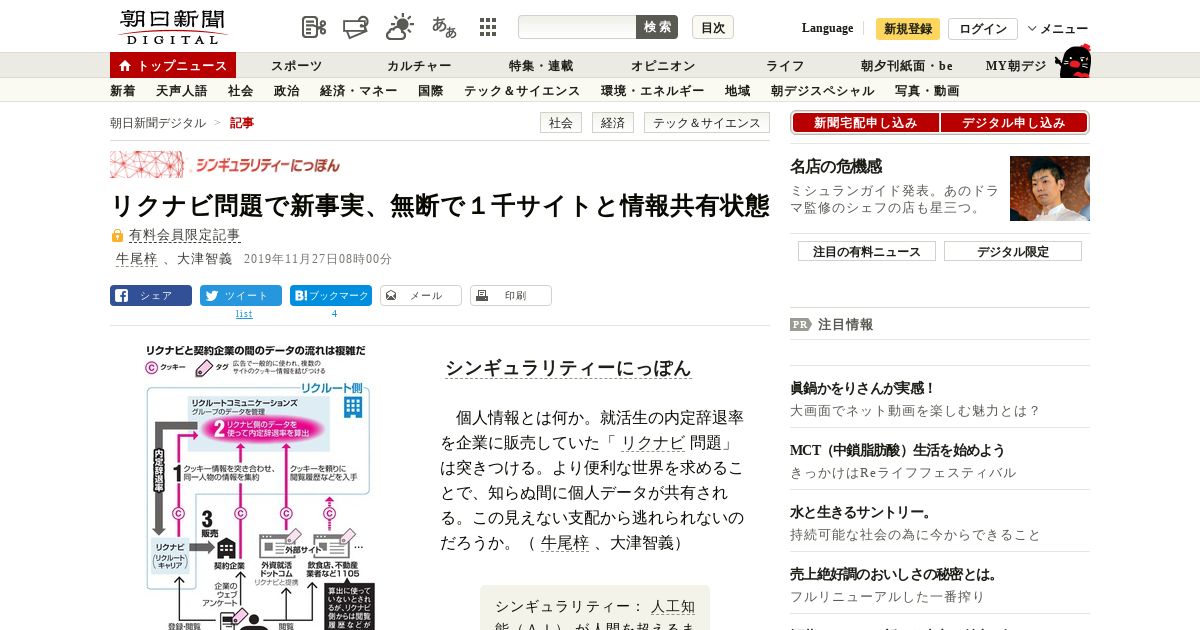Click the 検索 search button
The image size is (1200, 630).
point(657,27)
